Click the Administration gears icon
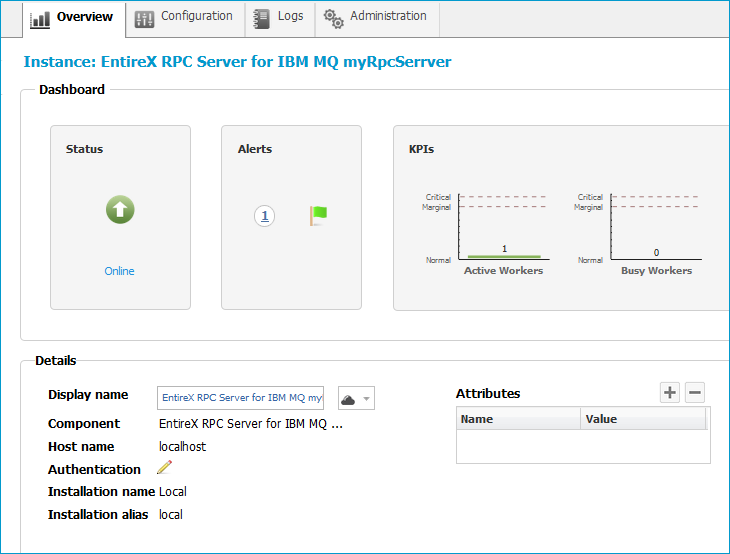The width and height of the screenshot is (730, 554). (x=334, y=19)
